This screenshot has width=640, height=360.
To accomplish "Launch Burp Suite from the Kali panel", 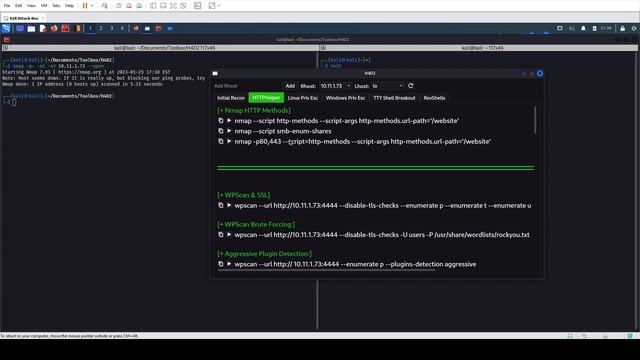I will [78, 28].
